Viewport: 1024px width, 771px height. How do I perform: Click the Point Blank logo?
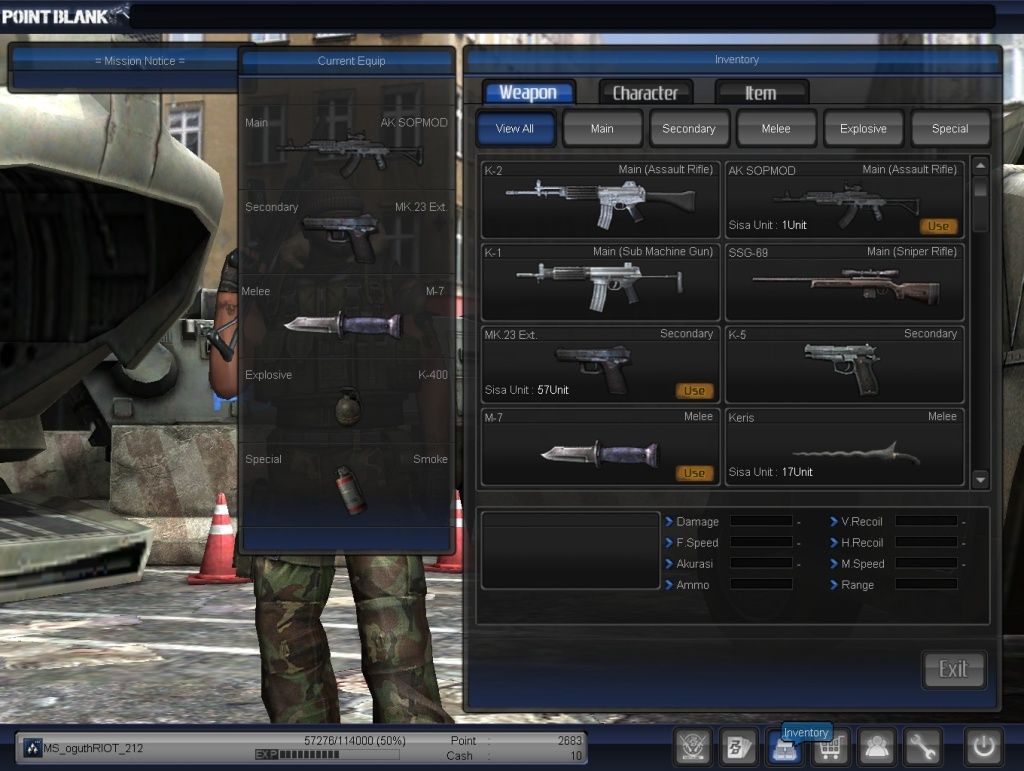[65, 15]
